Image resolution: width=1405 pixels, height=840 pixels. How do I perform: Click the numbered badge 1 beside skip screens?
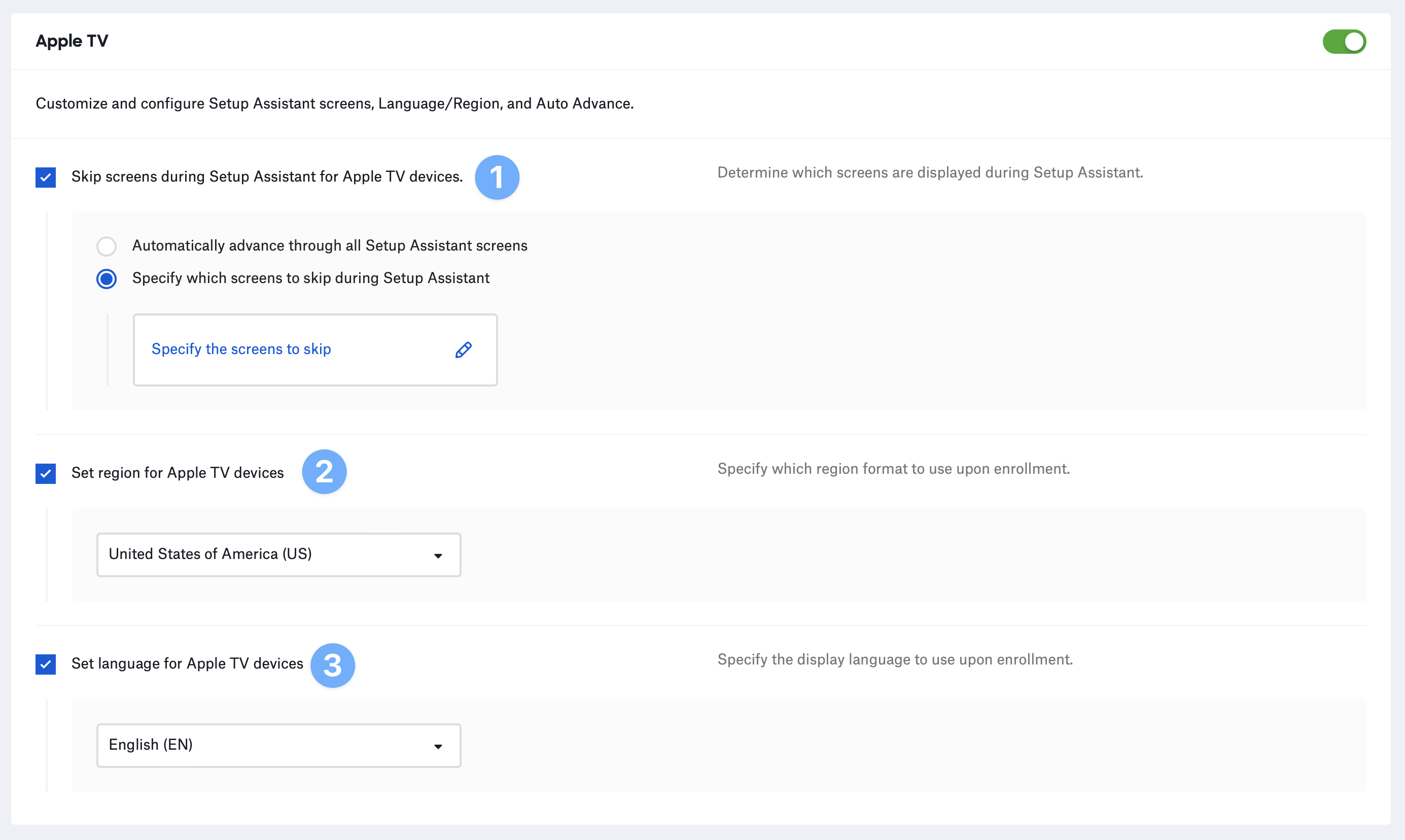click(498, 177)
